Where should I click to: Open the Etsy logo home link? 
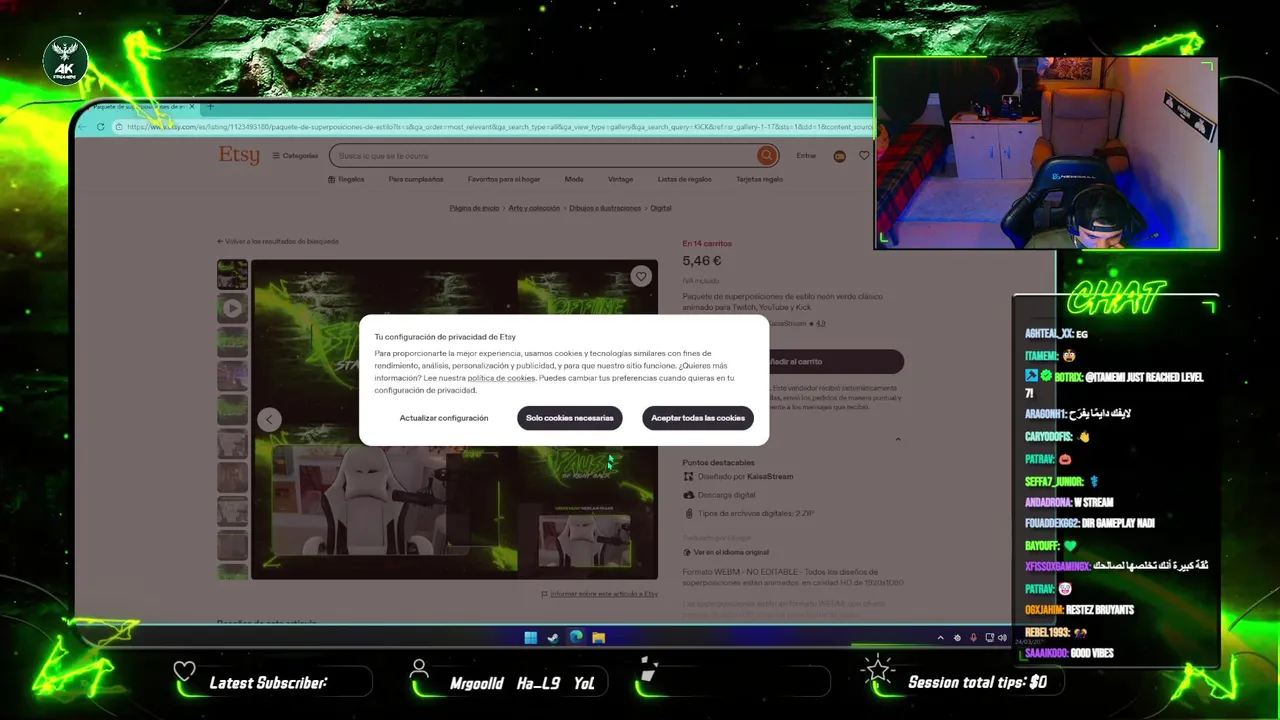(239, 155)
